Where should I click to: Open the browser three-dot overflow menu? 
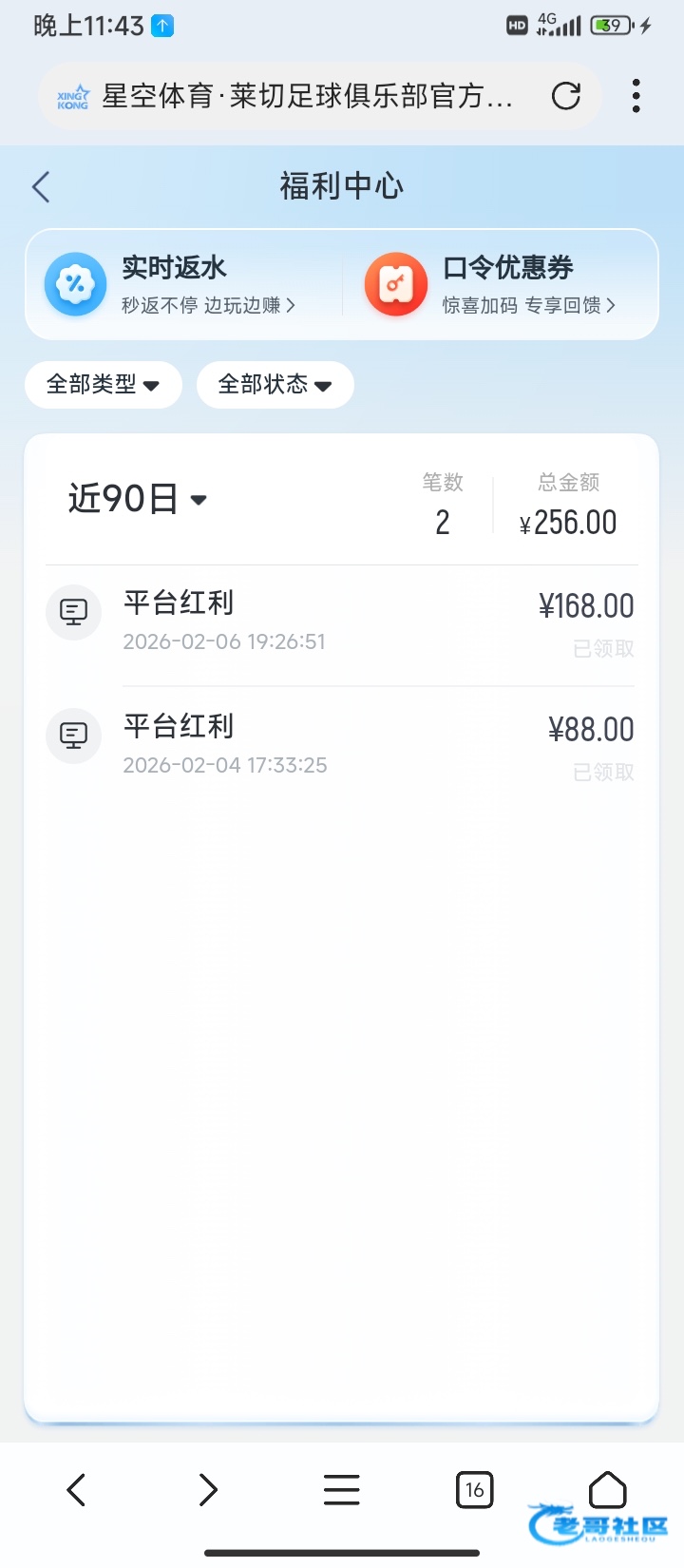tap(636, 96)
